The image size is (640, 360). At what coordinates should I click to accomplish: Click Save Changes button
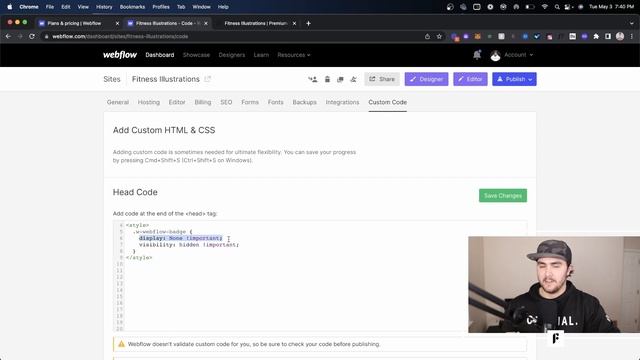(x=503, y=196)
